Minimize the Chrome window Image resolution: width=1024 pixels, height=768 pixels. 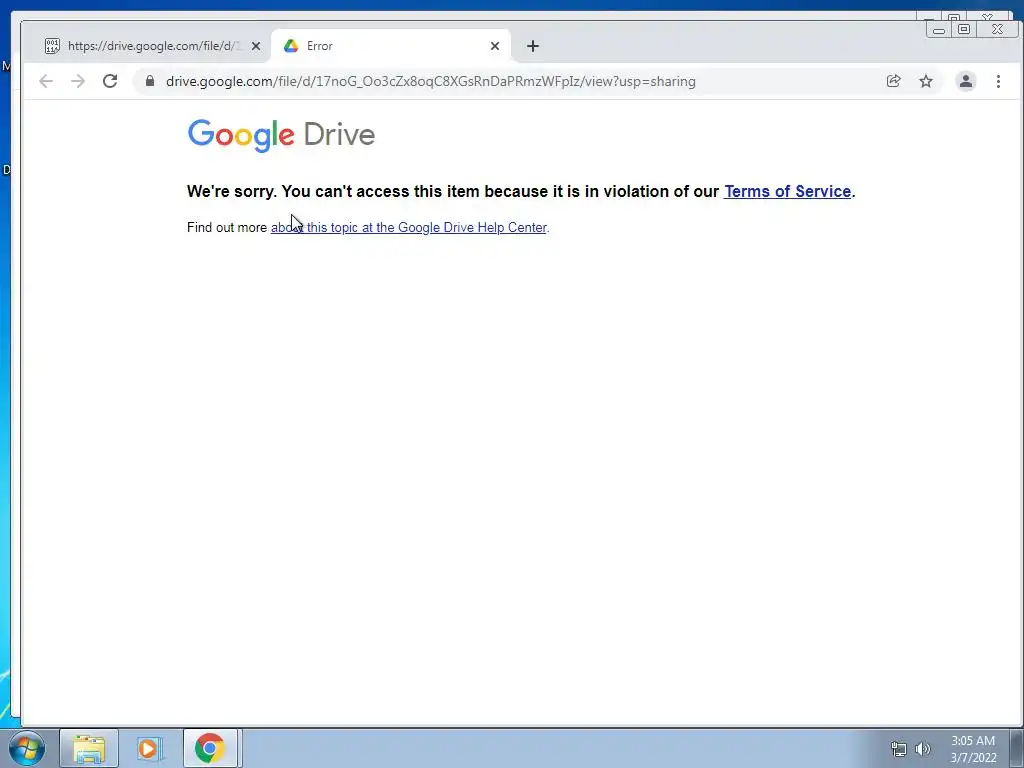click(939, 30)
